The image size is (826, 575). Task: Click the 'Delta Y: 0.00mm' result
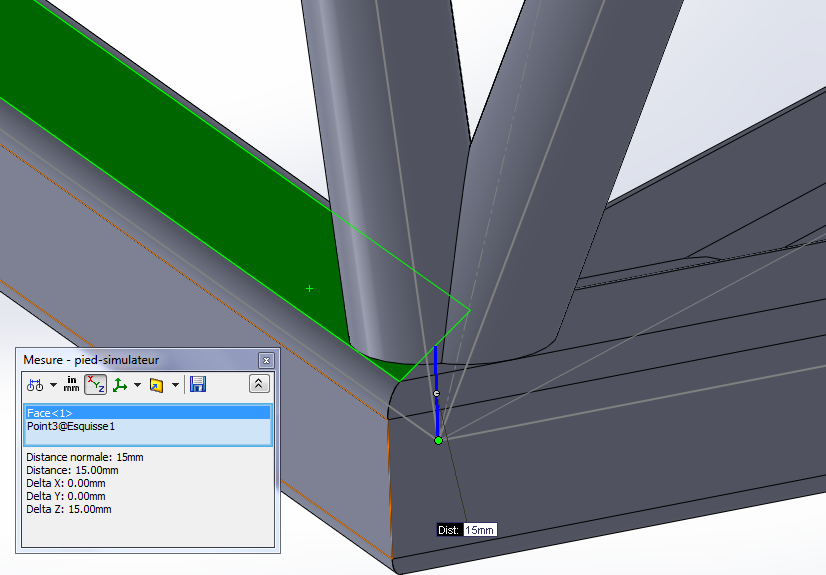pyautogui.click(x=66, y=496)
